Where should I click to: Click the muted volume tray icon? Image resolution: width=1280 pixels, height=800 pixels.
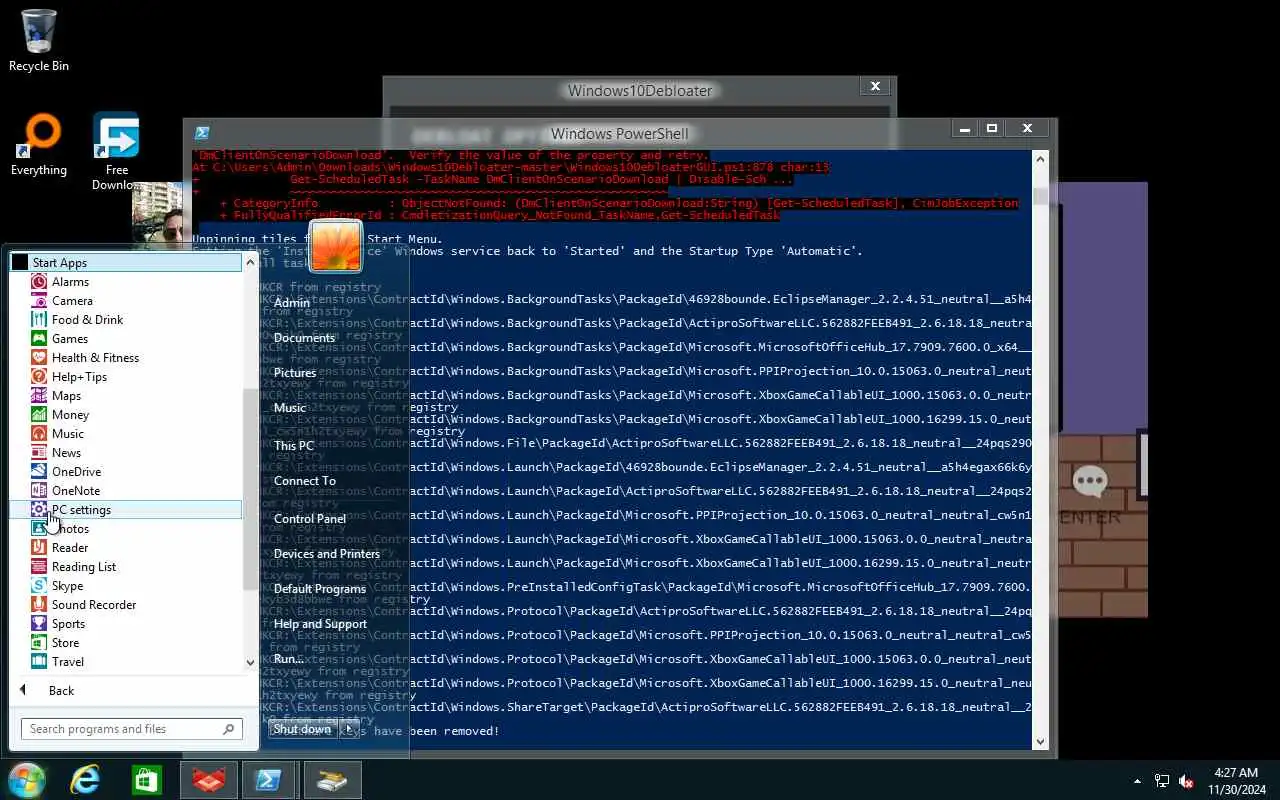[x=1186, y=781]
